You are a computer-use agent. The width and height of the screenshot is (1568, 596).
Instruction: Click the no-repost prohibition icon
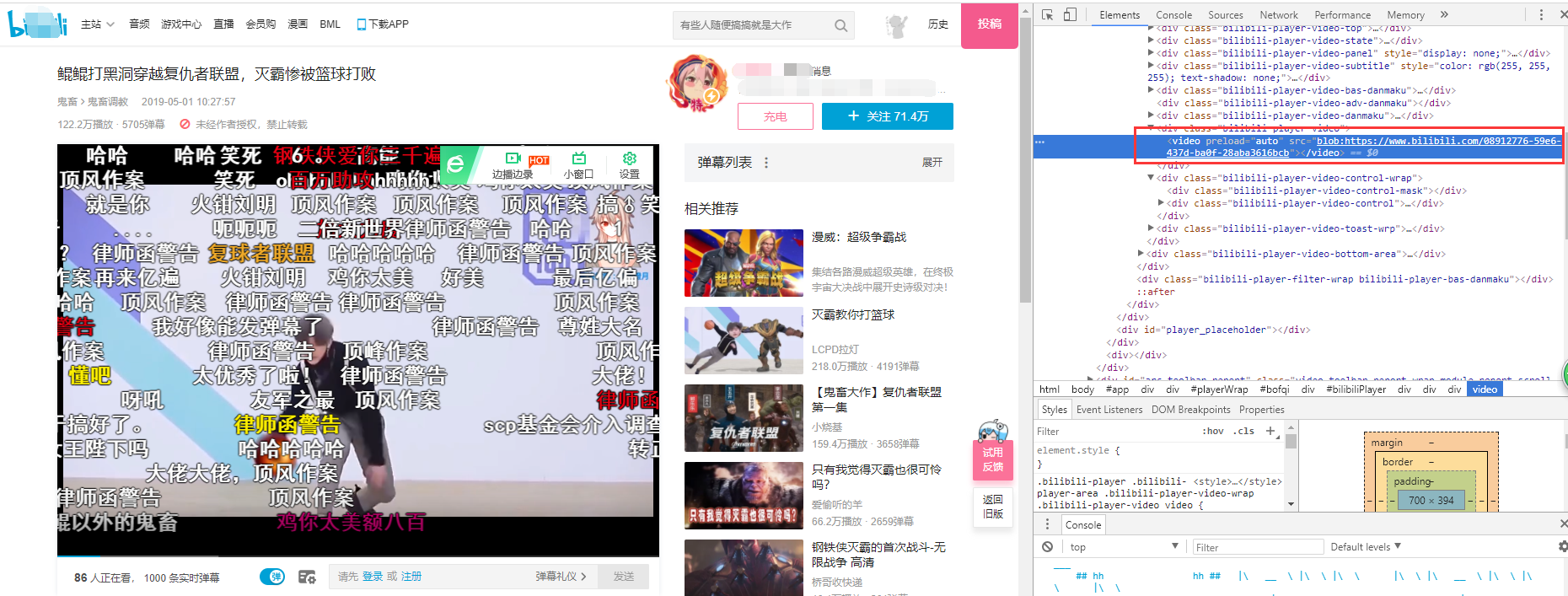[185, 124]
